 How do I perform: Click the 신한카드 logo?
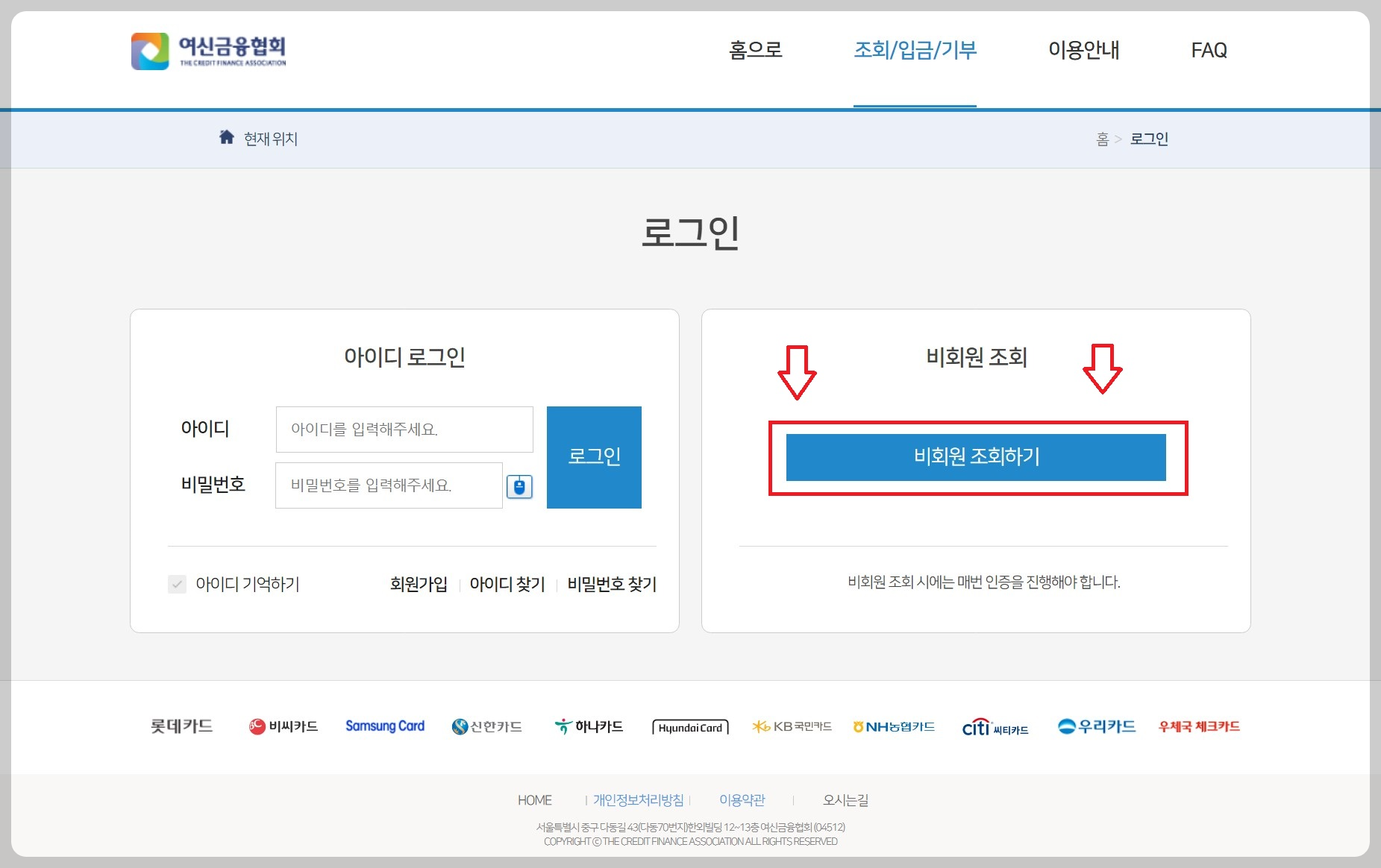click(486, 725)
